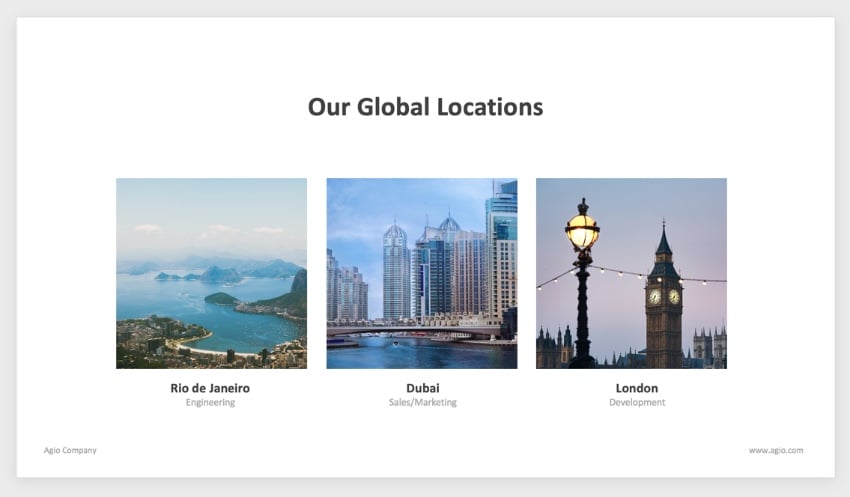Select the 'Rio de Janeiro' caption heading
This screenshot has width=850, height=497.
(210, 388)
